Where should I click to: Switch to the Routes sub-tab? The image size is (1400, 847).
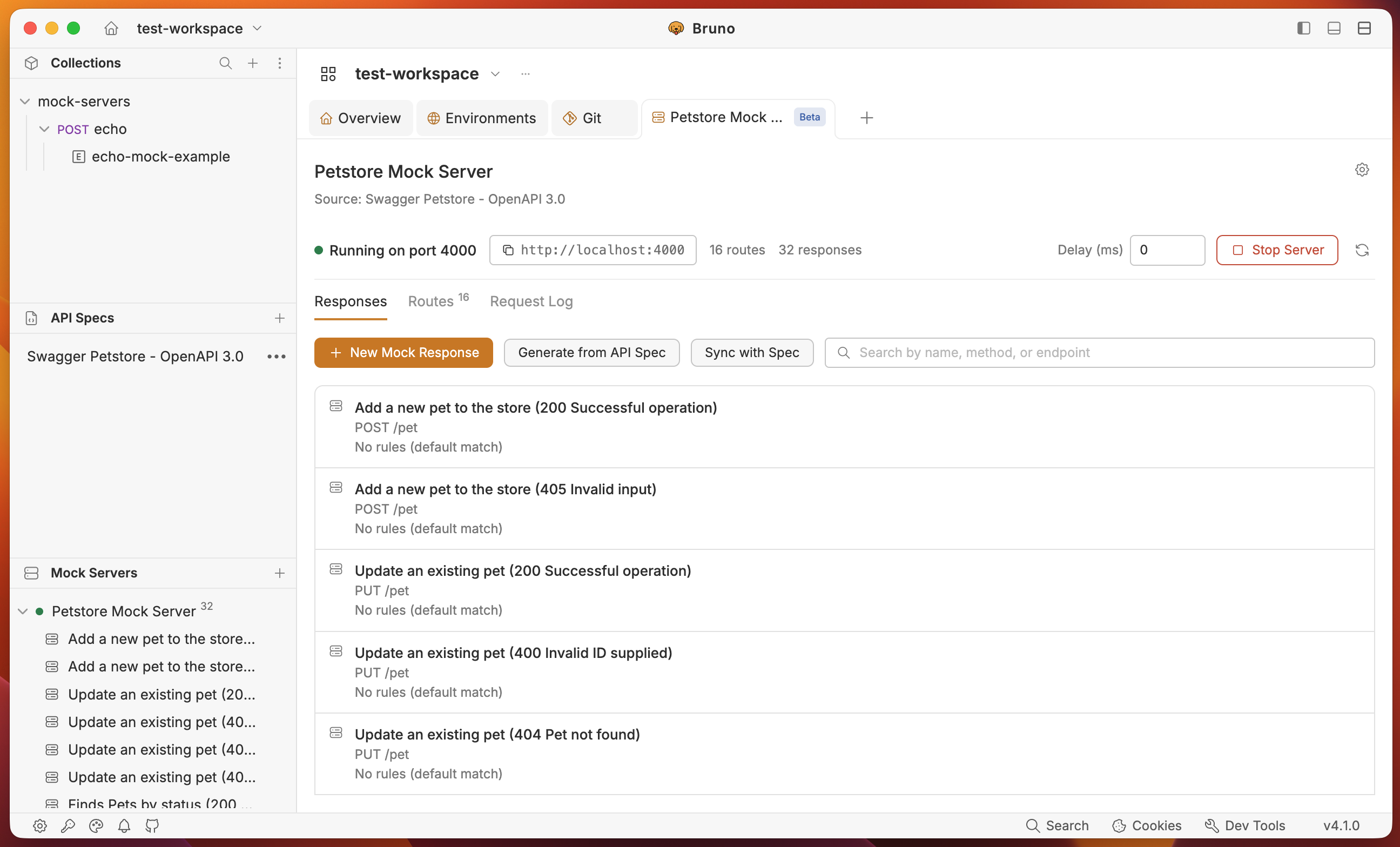click(438, 300)
